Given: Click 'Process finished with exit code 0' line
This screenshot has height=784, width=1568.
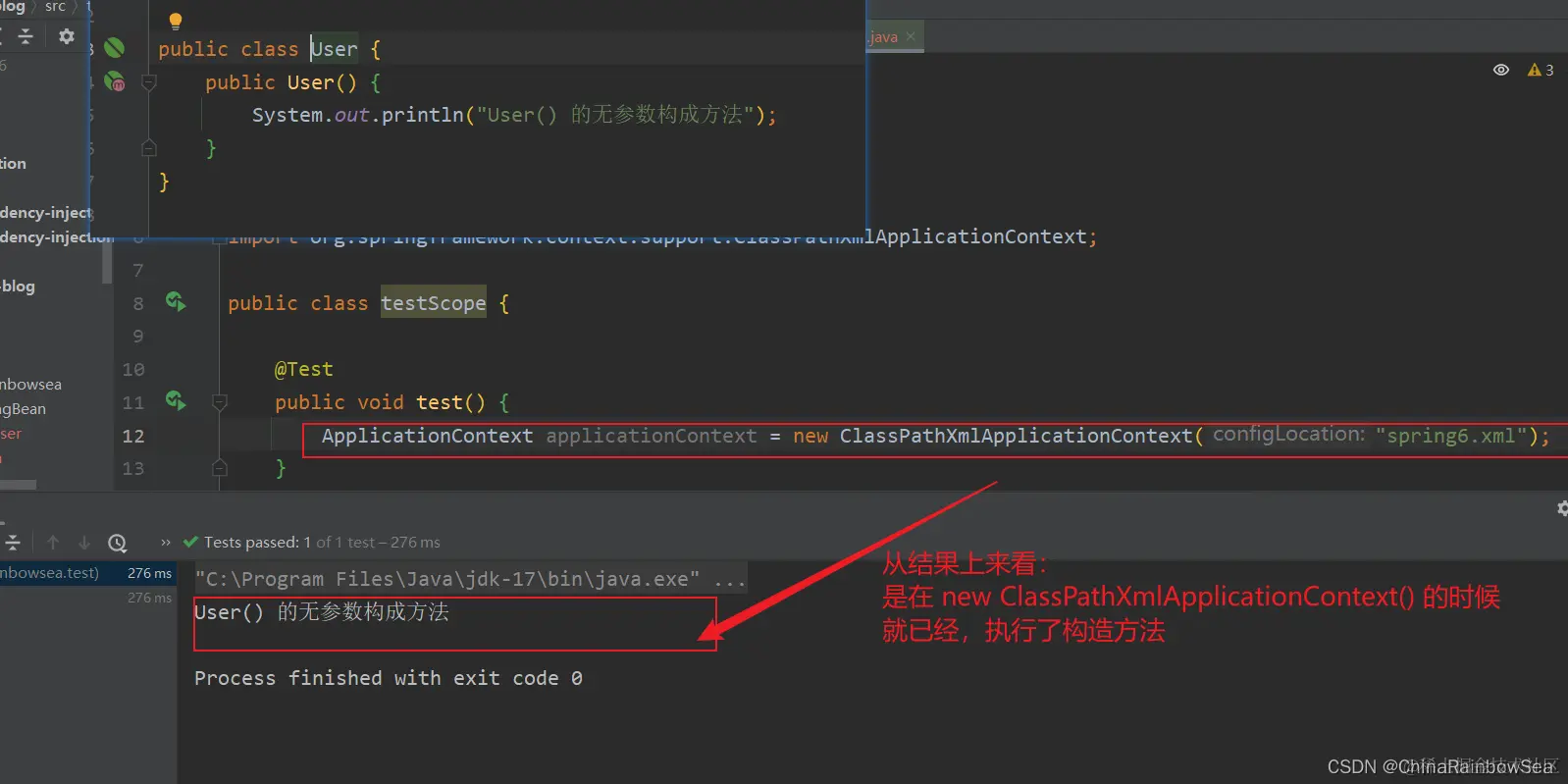Looking at the screenshot, I should point(389,678).
